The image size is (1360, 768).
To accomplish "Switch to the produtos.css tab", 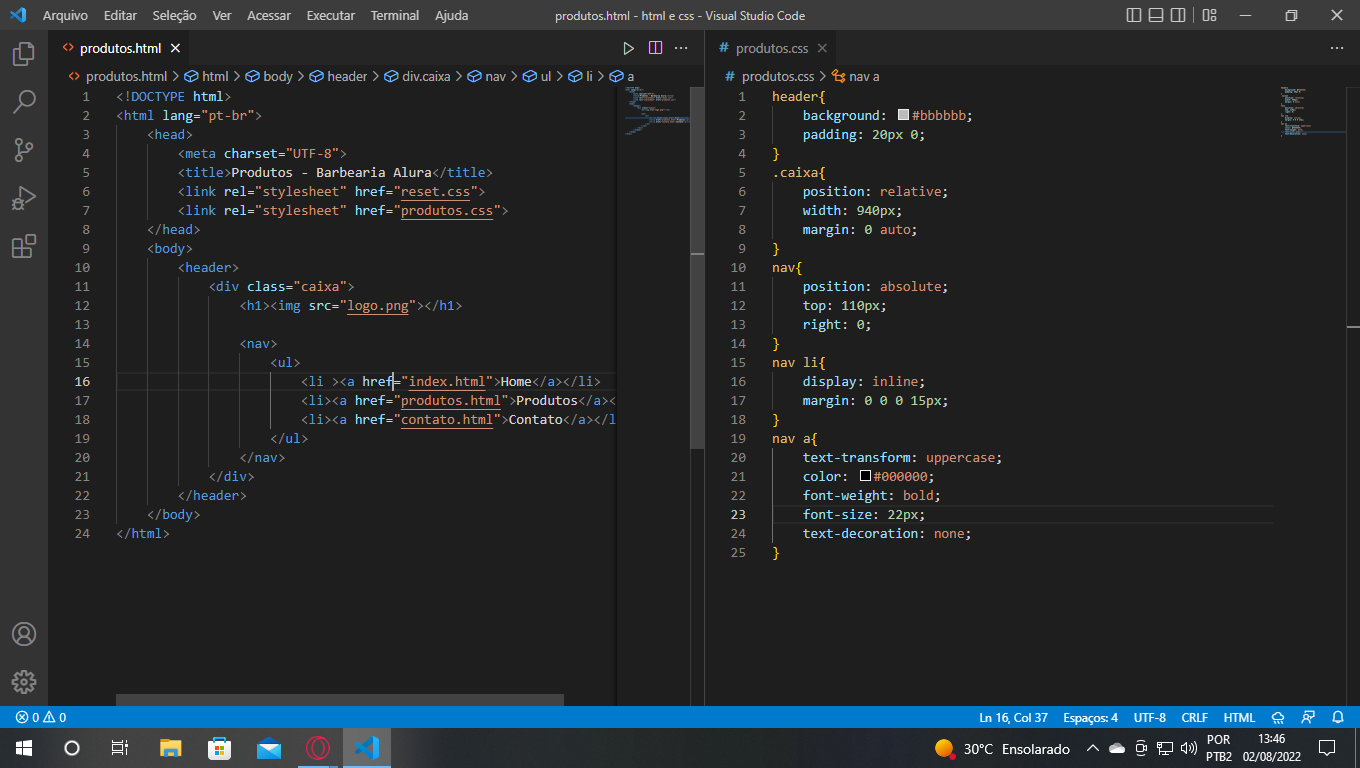I will pos(772,48).
